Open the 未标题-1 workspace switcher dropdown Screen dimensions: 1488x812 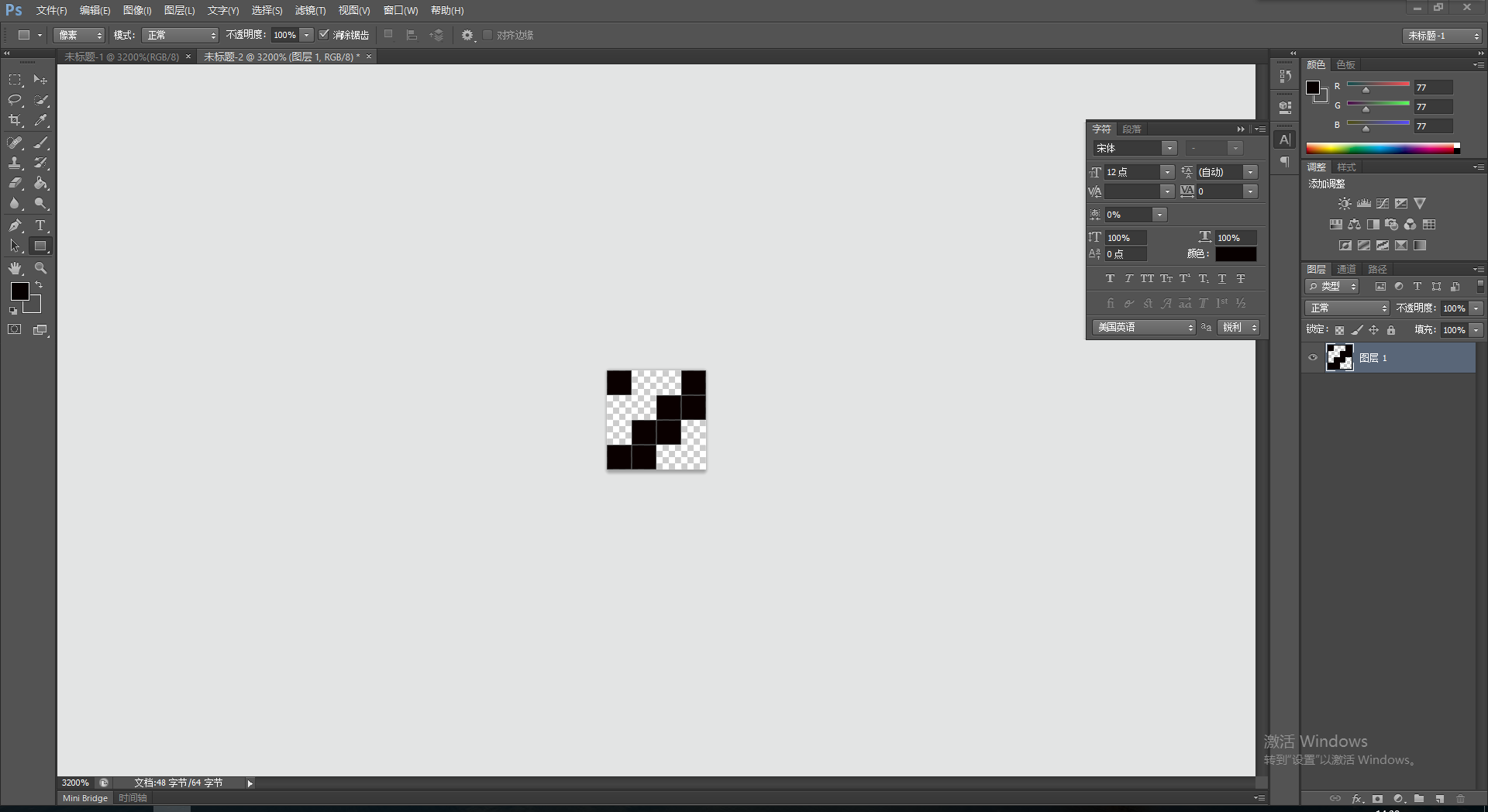[x=1442, y=36]
